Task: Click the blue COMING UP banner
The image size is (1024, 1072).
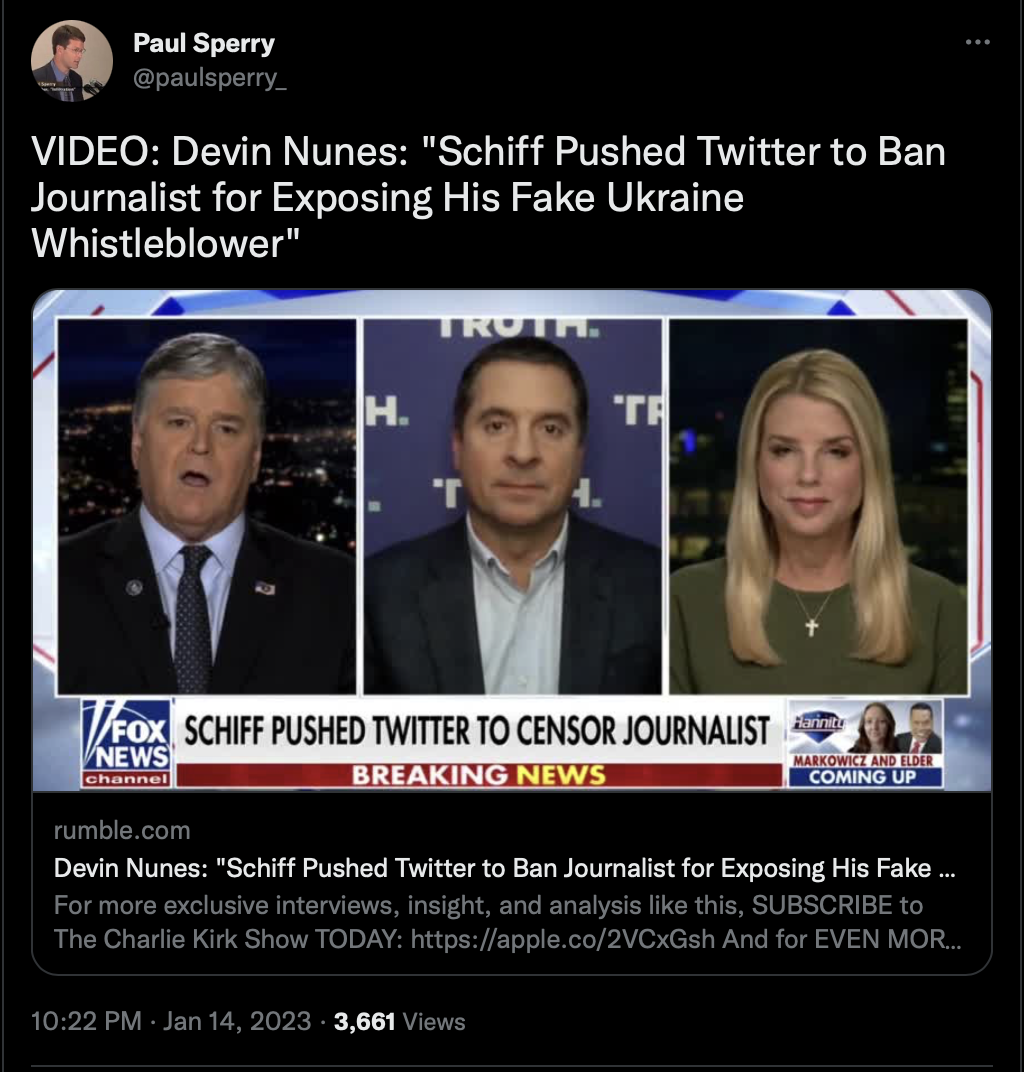Action: [865, 777]
